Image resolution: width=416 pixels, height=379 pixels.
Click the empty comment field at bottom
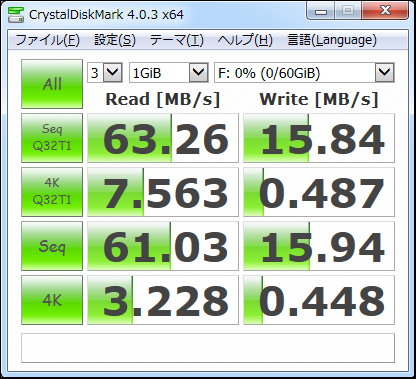pos(208,348)
